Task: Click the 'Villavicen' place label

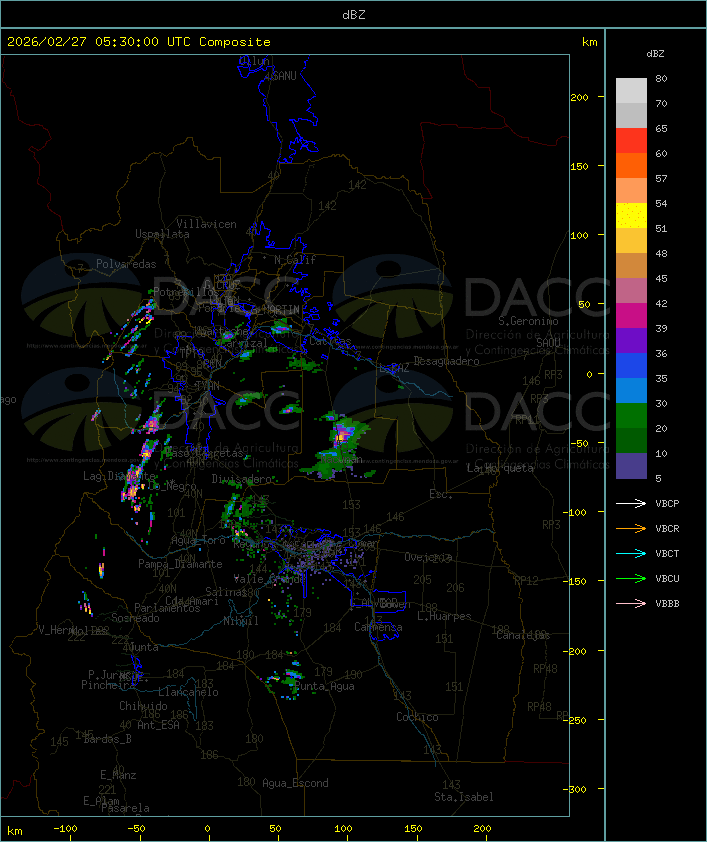Action: point(207,224)
